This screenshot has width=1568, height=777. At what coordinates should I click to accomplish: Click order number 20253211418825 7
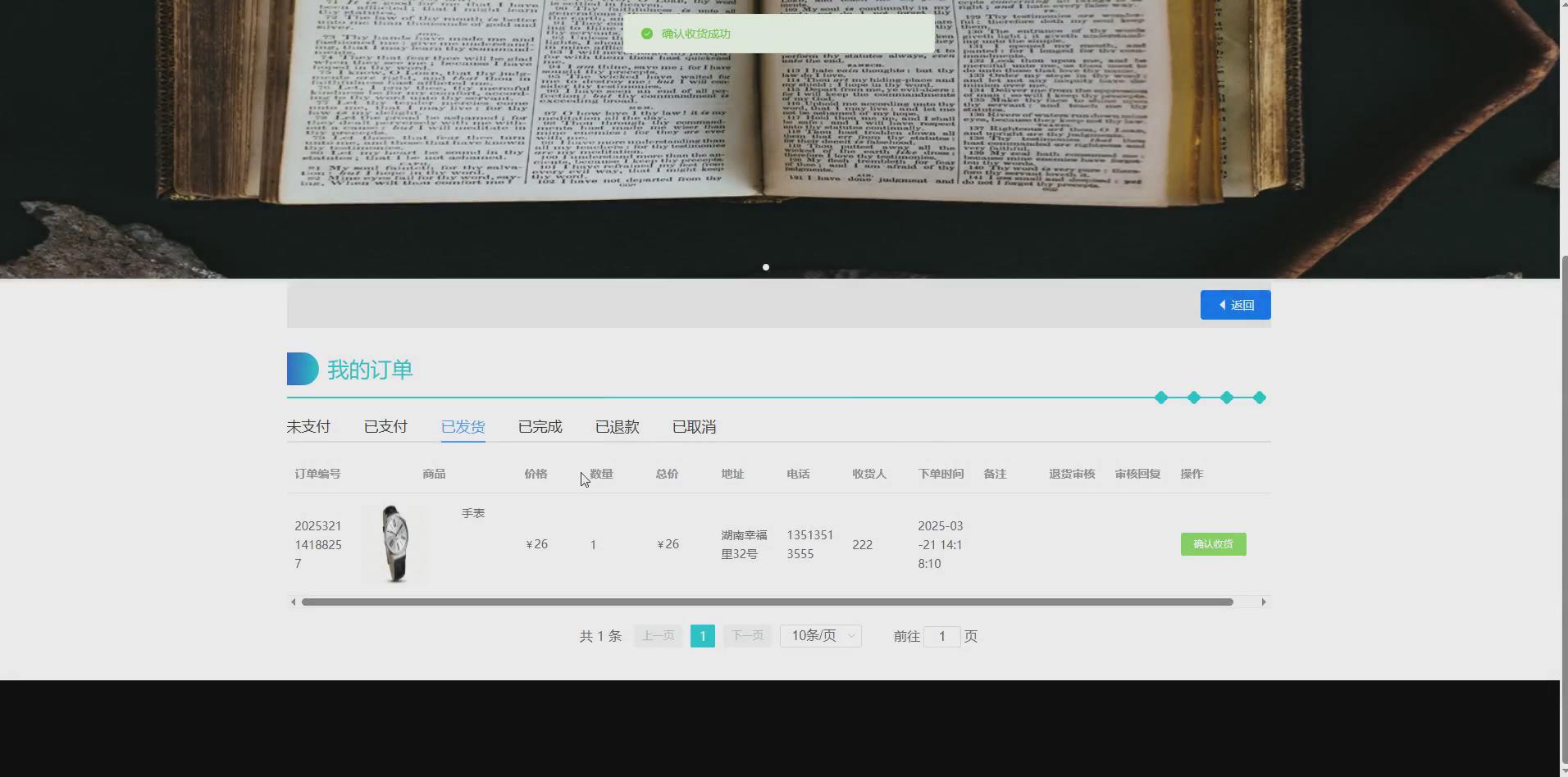(x=318, y=544)
